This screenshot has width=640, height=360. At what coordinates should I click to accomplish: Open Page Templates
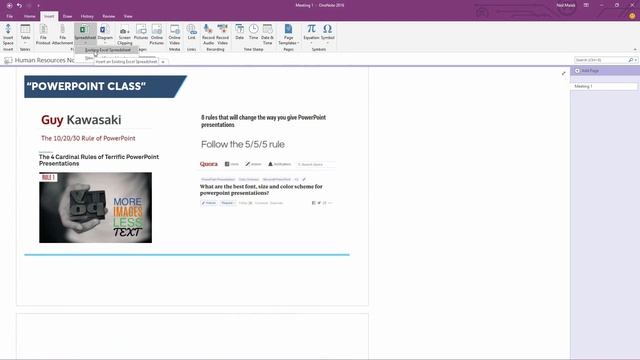click(x=289, y=34)
